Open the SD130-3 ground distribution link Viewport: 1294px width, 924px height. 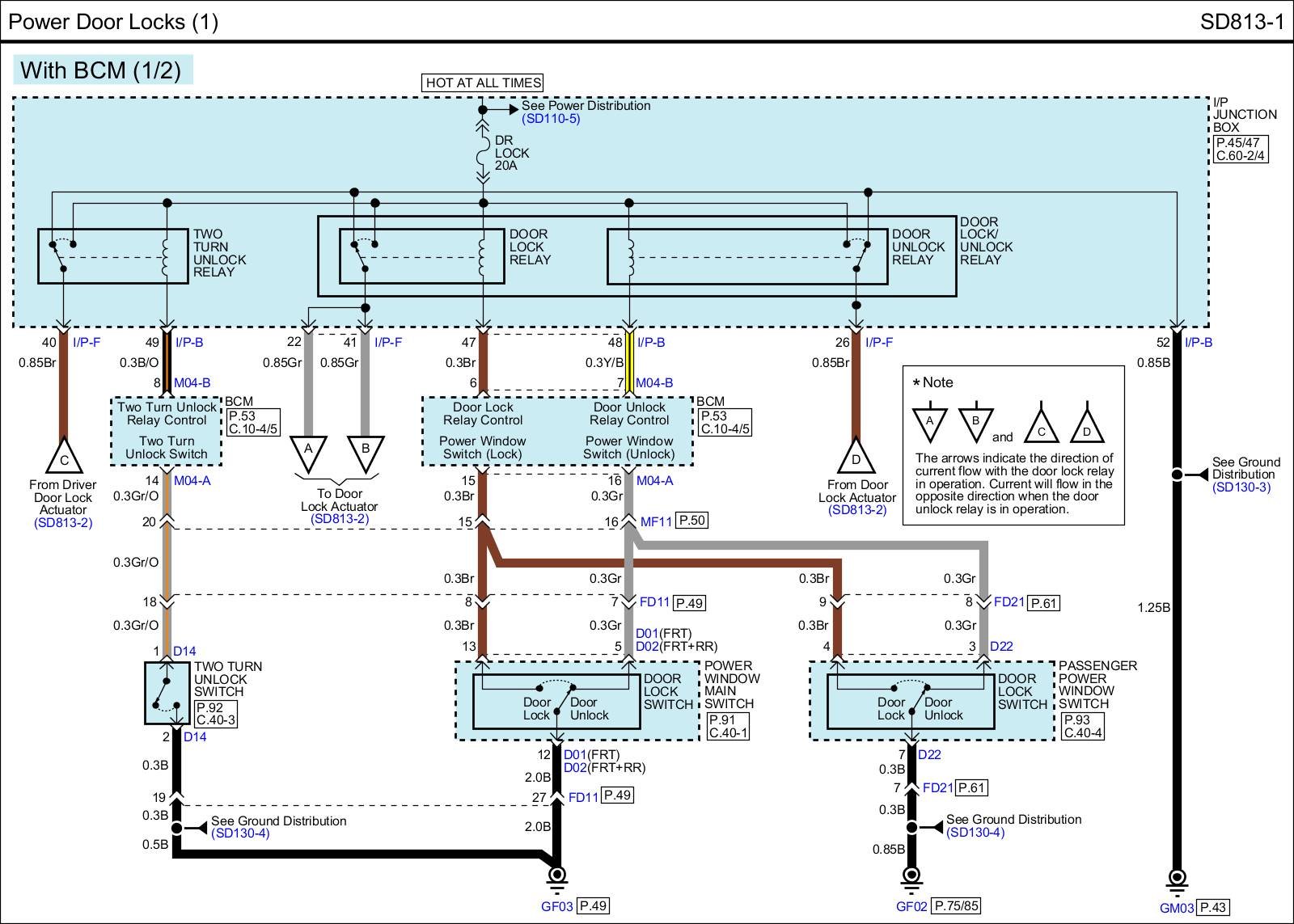pos(1241,487)
